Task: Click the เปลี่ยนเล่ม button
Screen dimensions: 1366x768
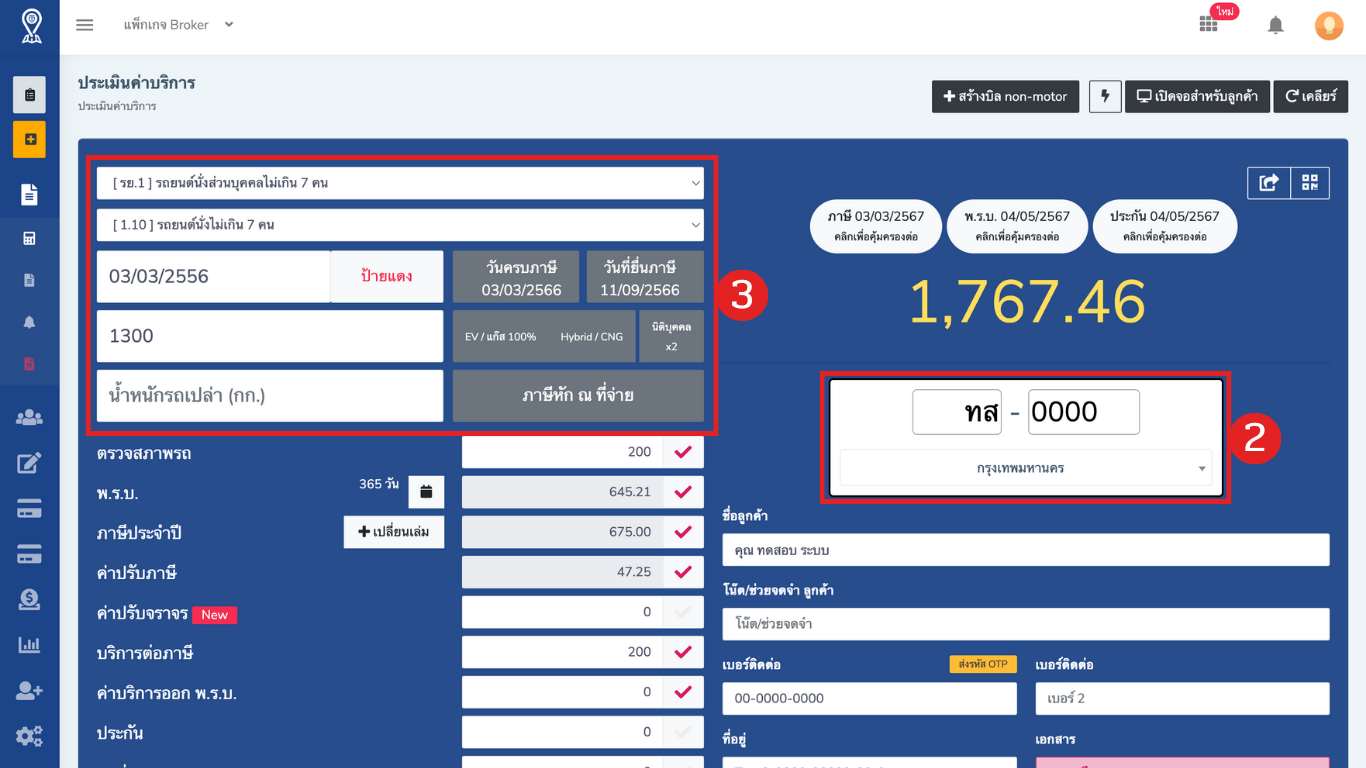Action: (394, 532)
